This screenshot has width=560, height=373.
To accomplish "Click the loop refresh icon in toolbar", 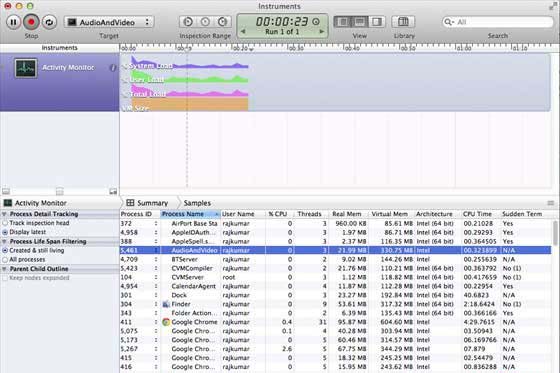I will click(x=49, y=22).
